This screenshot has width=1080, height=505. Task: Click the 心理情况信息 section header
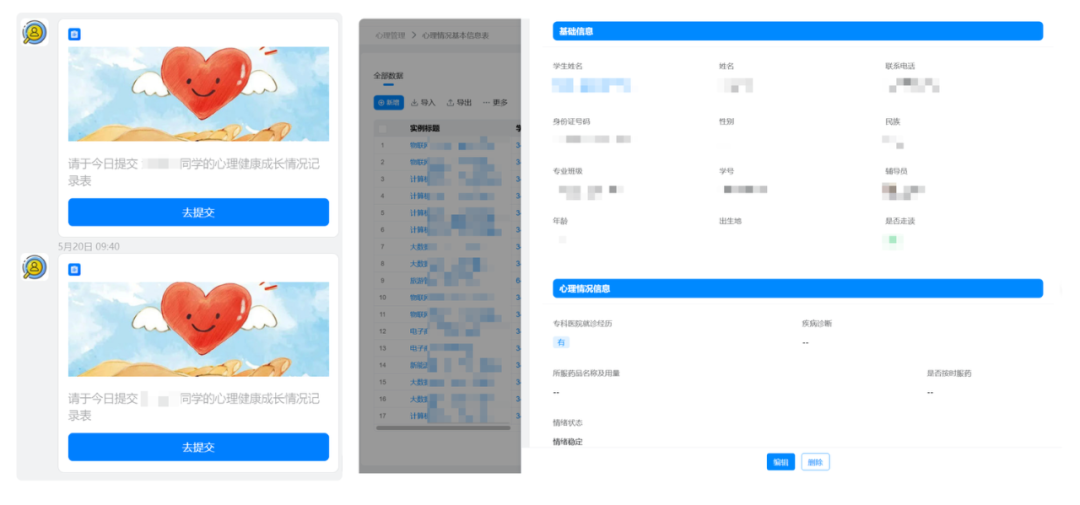tap(798, 289)
